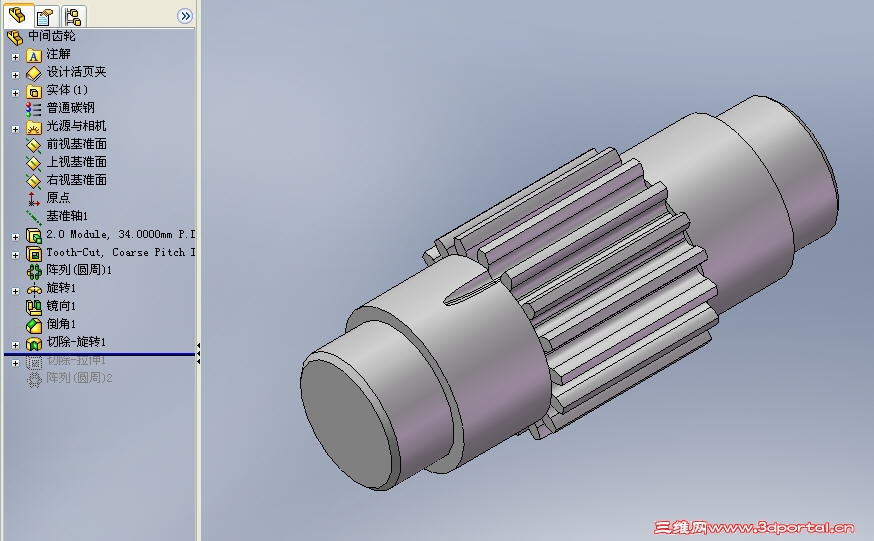The width and height of the screenshot is (874, 541).
Task: Expand the Tooth-Cut feature node
Action: [x=16, y=255]
